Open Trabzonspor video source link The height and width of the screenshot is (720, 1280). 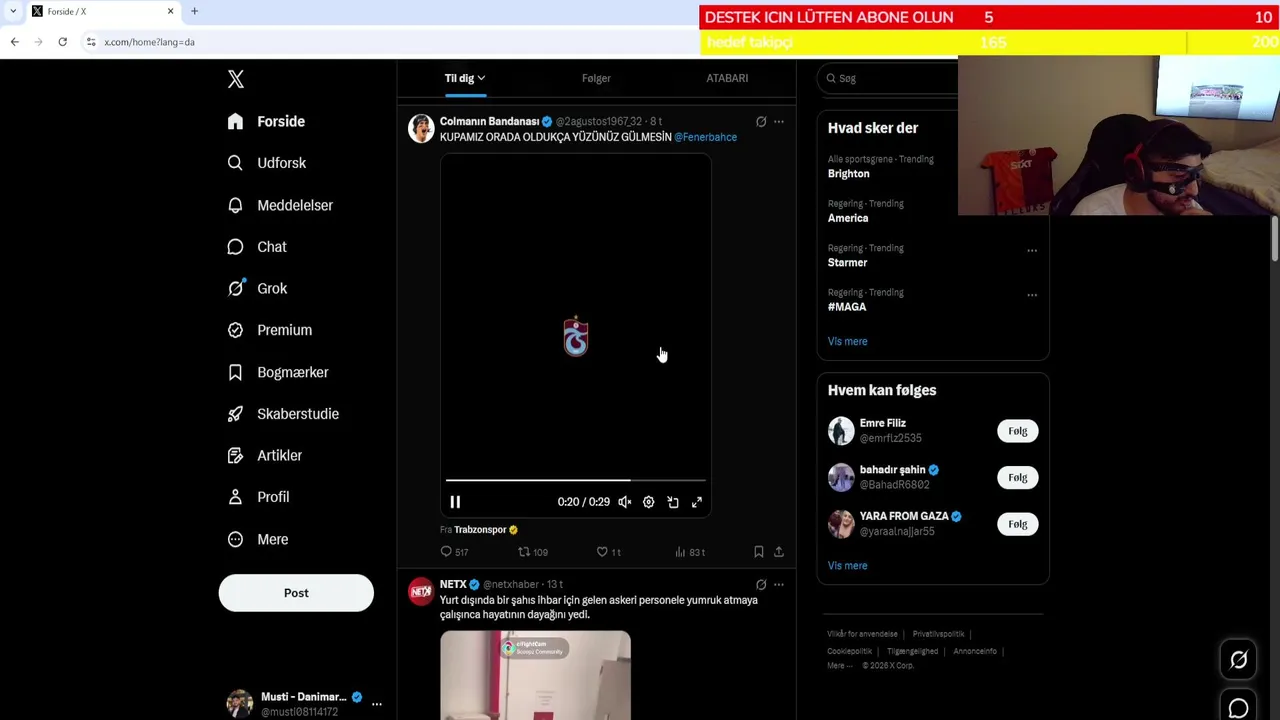coord(486,530)
